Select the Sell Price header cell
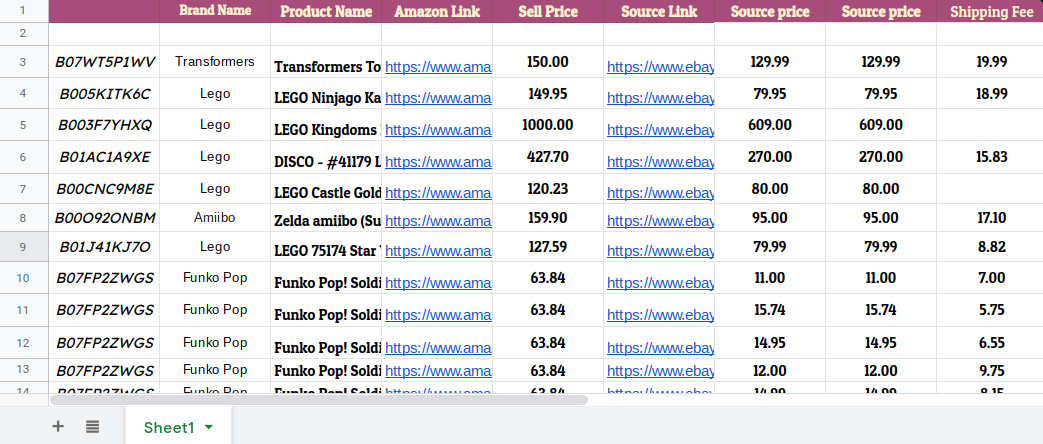This screenshot has width=1043, height=444. (x=548, y=11)
